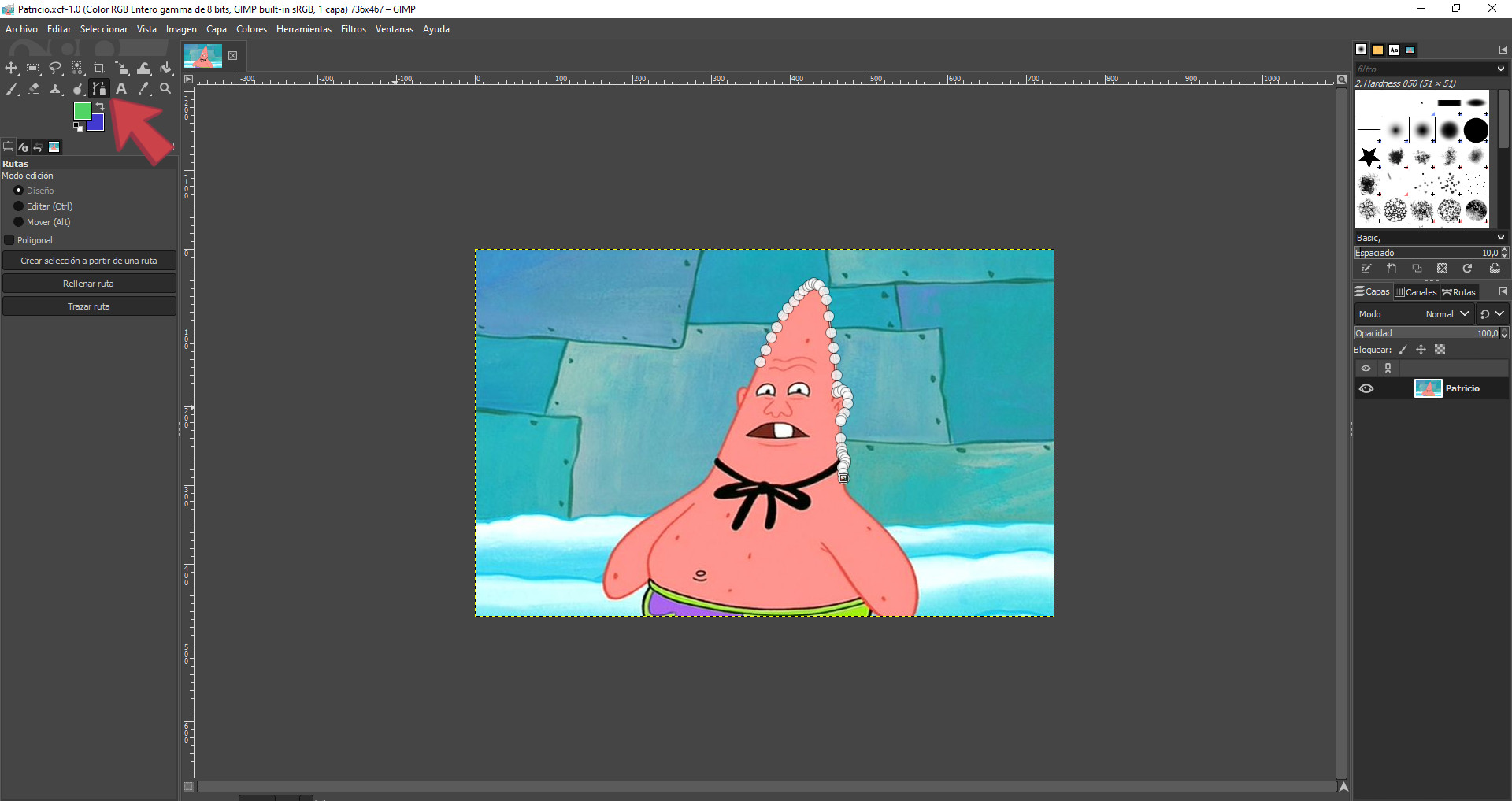Activate the Eraser tool

coord(33,89)
